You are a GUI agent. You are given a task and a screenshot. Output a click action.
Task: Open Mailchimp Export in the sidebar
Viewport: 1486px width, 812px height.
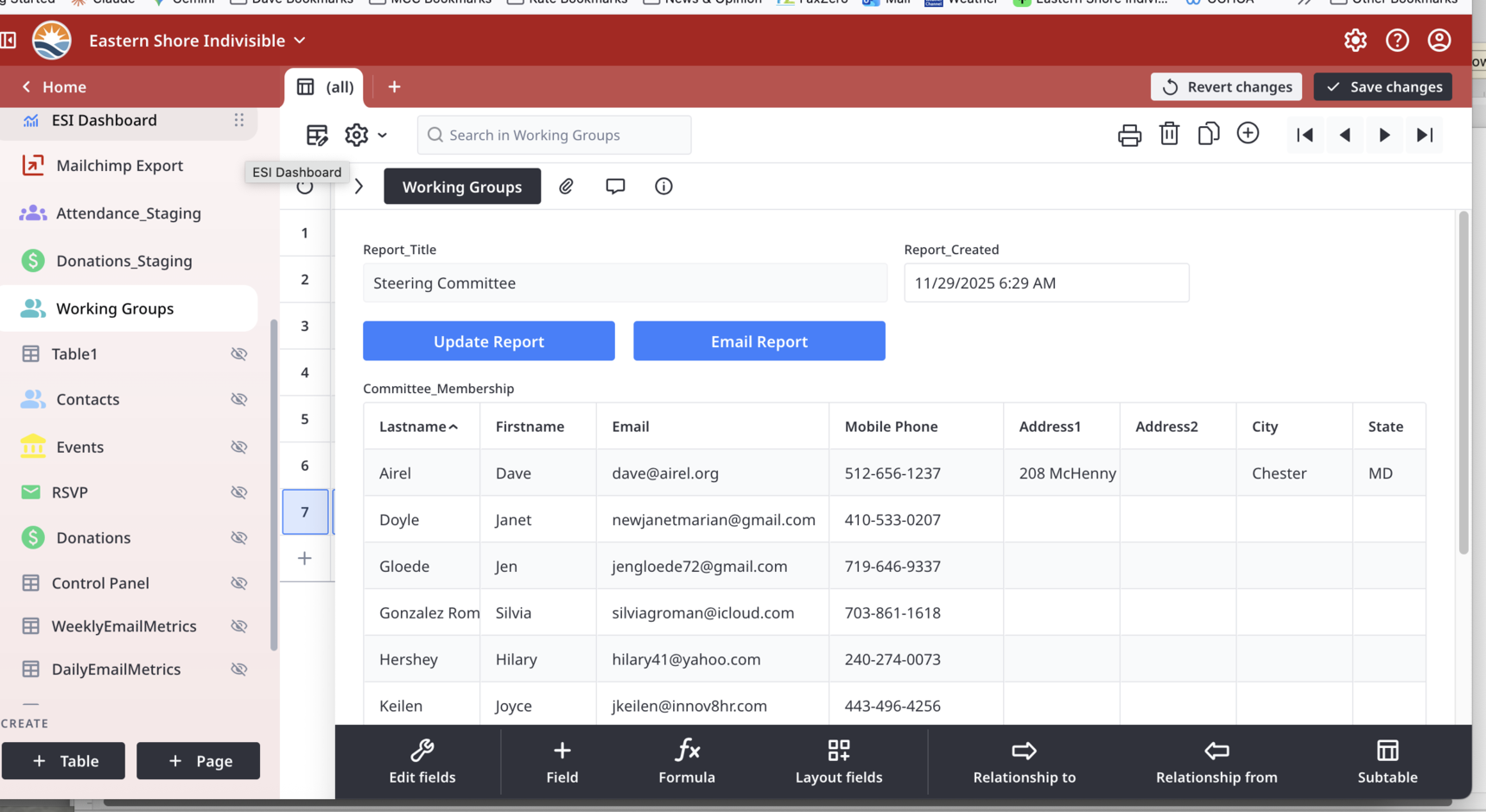click(119, 165)
